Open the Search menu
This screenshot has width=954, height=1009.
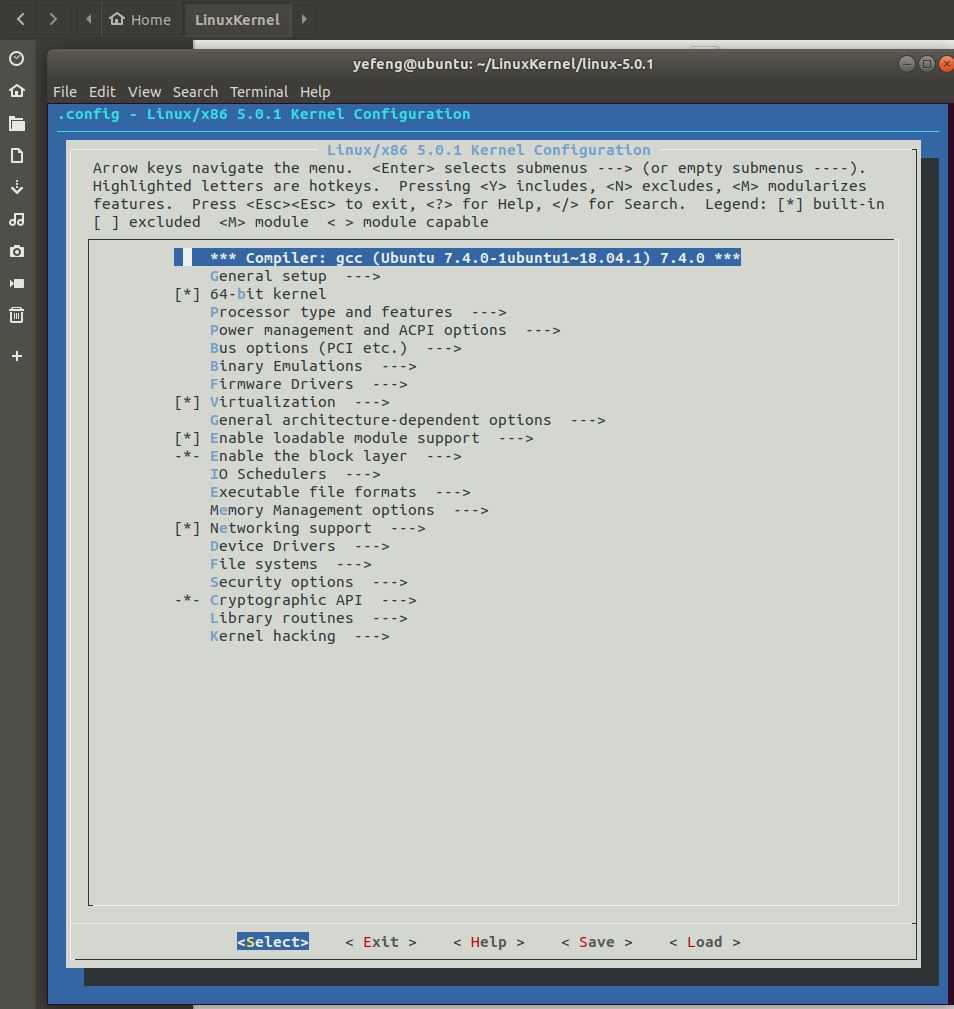pos(195,91)
